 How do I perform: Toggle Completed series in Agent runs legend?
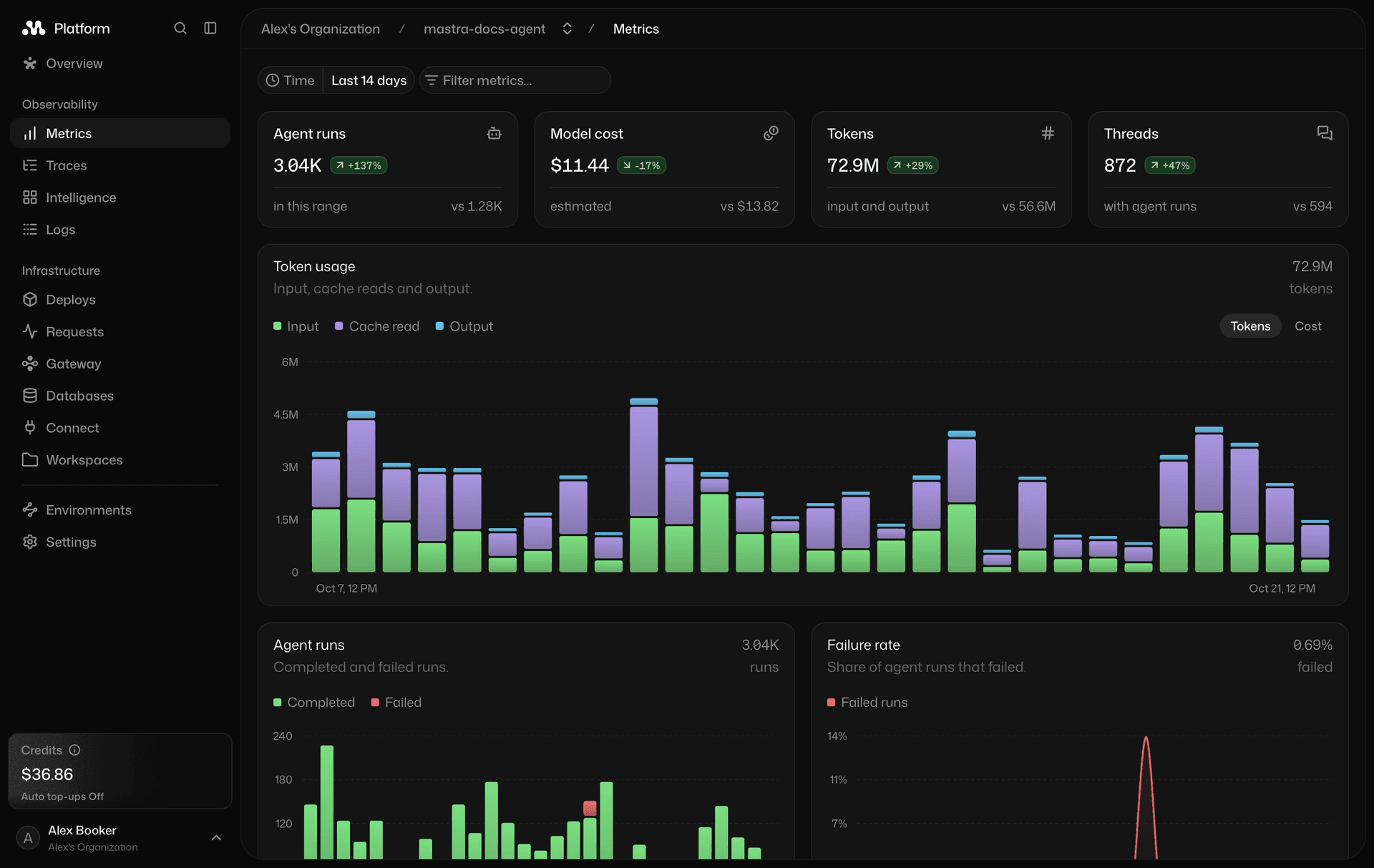tap(314, 702)
